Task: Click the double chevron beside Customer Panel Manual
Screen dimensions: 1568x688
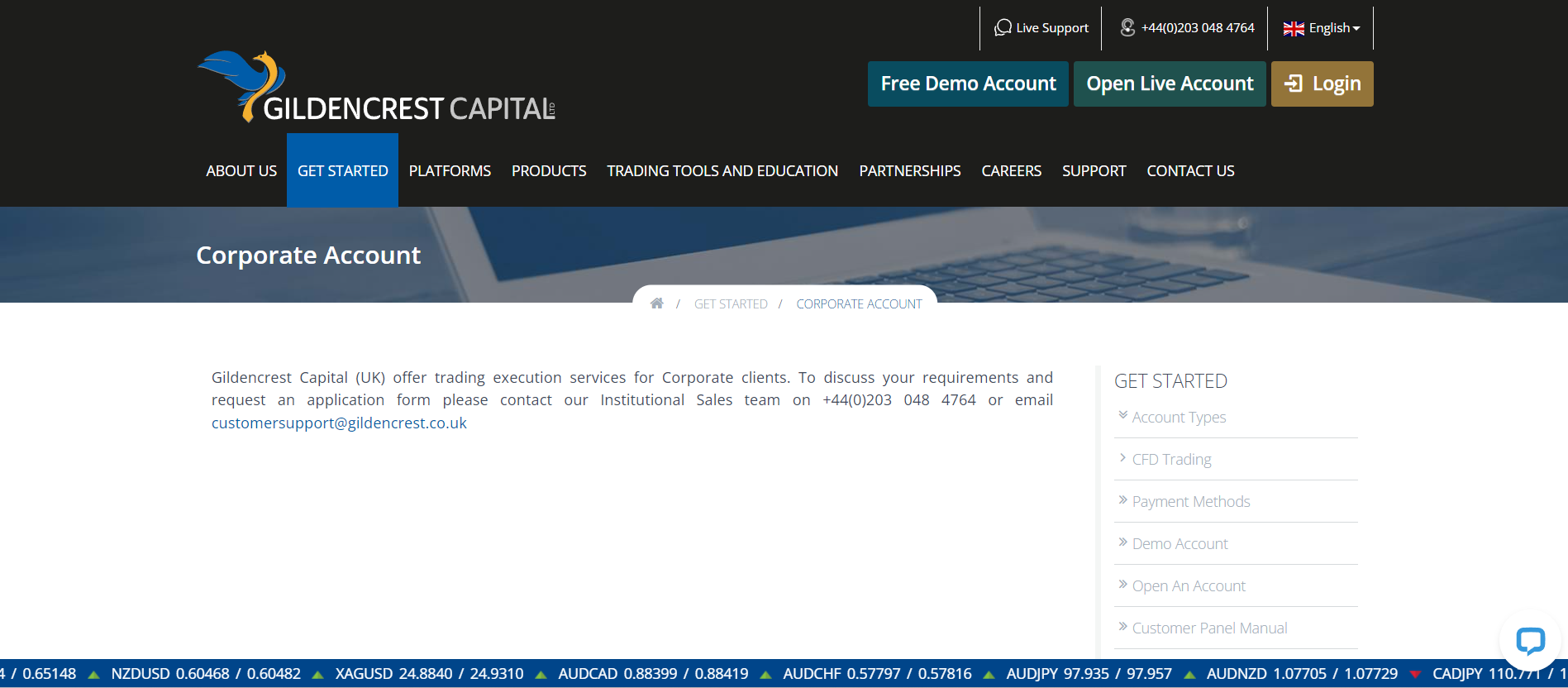Action: 1122,627
